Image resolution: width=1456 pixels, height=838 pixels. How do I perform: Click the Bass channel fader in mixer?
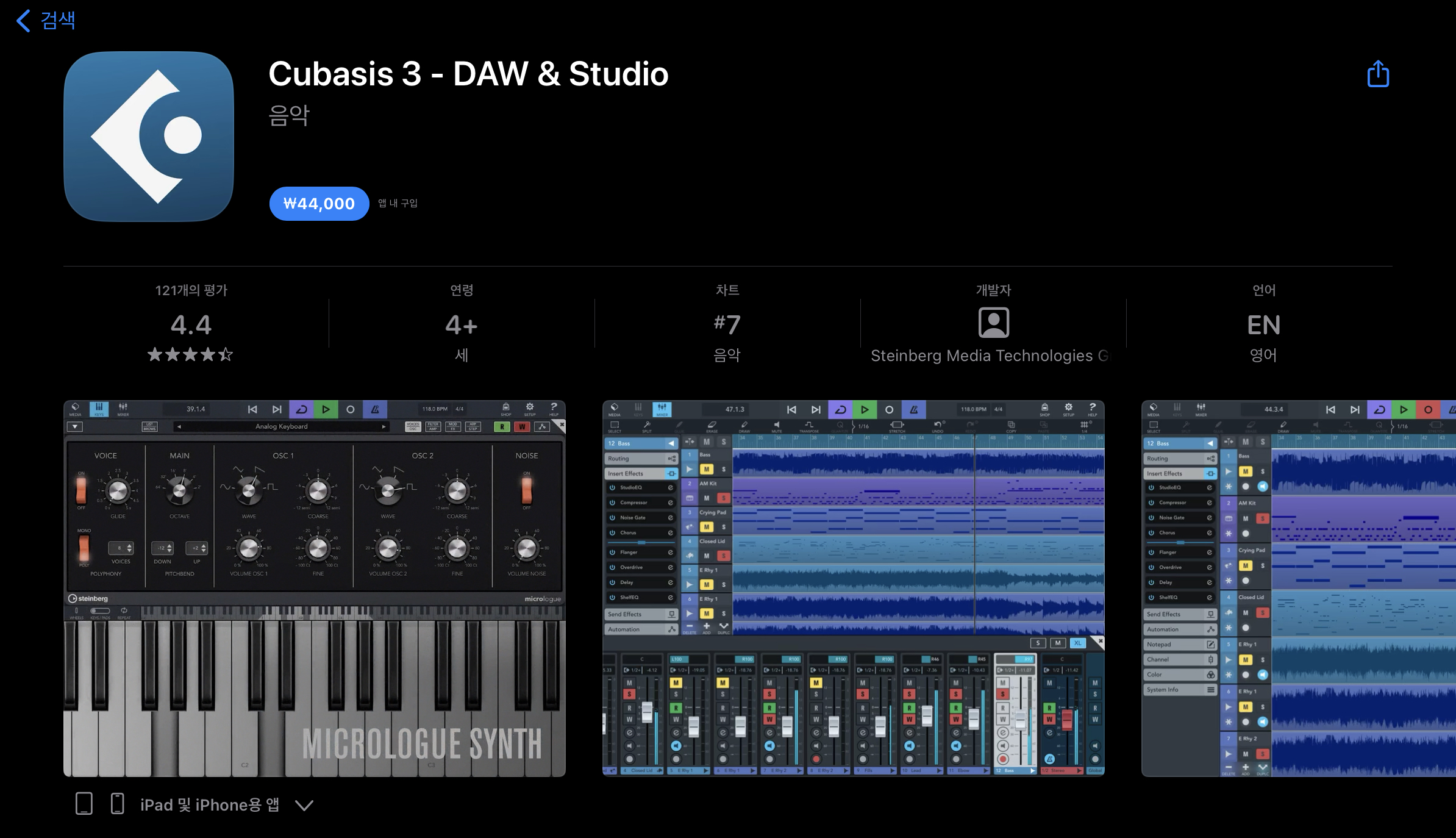coord(1020,720)
